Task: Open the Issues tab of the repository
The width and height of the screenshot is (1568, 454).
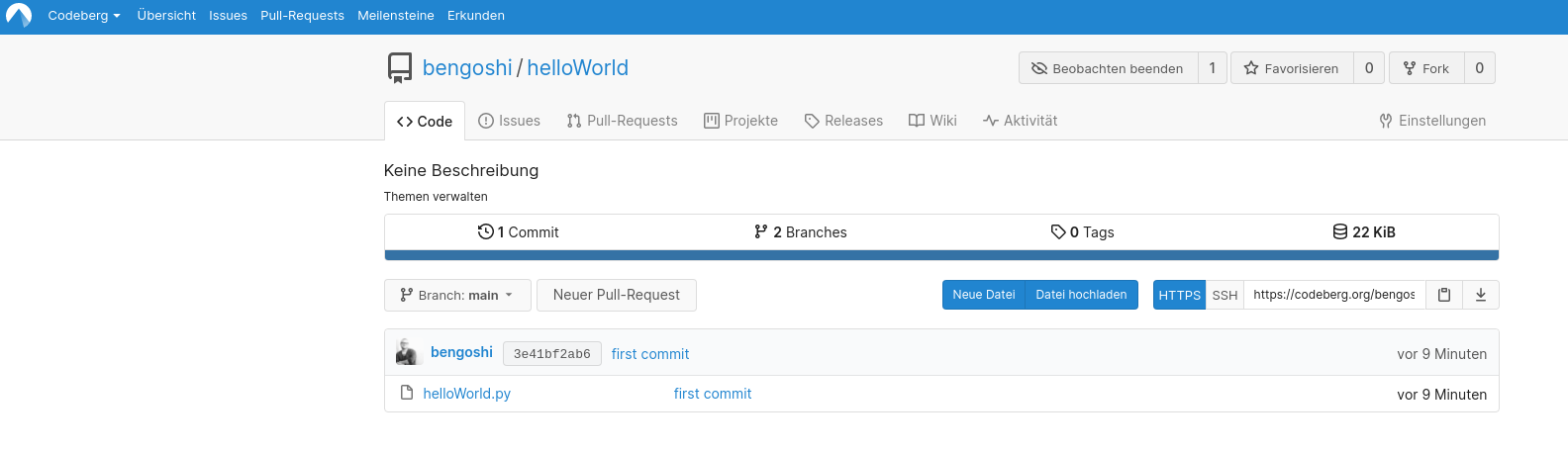Action: 509,121
